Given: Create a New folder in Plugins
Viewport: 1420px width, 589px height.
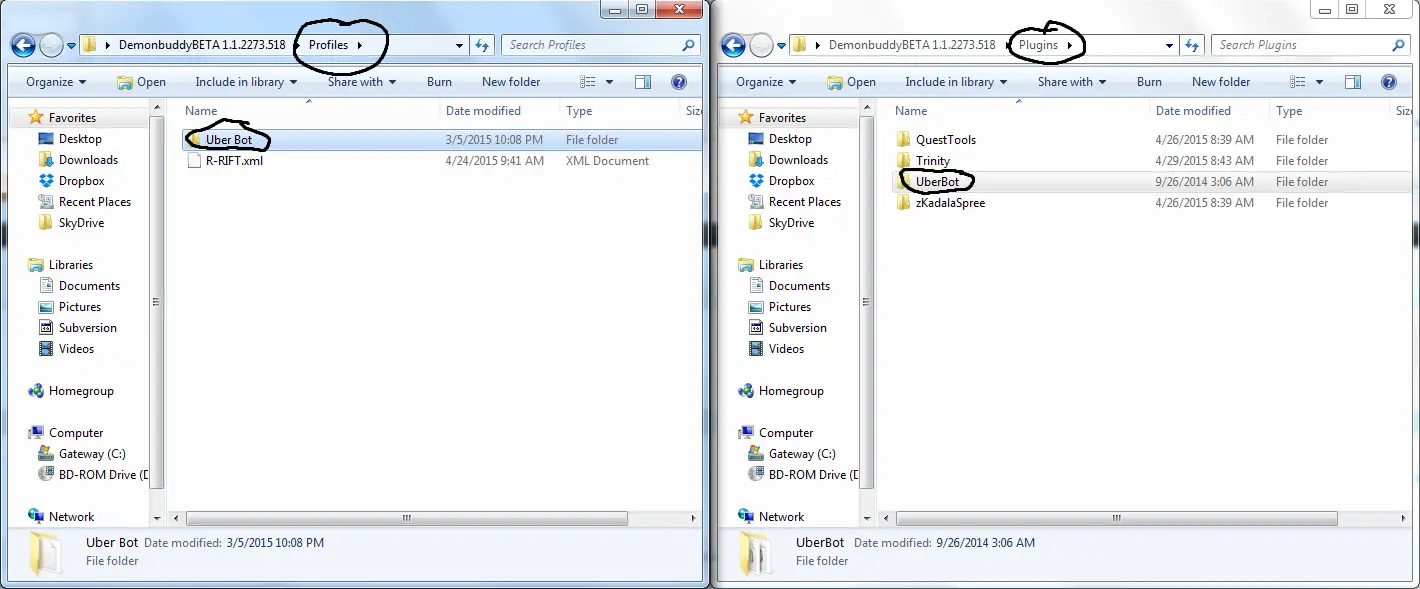Looking at the screenshot, I should pyautogui.click(x=1221, y=82).
